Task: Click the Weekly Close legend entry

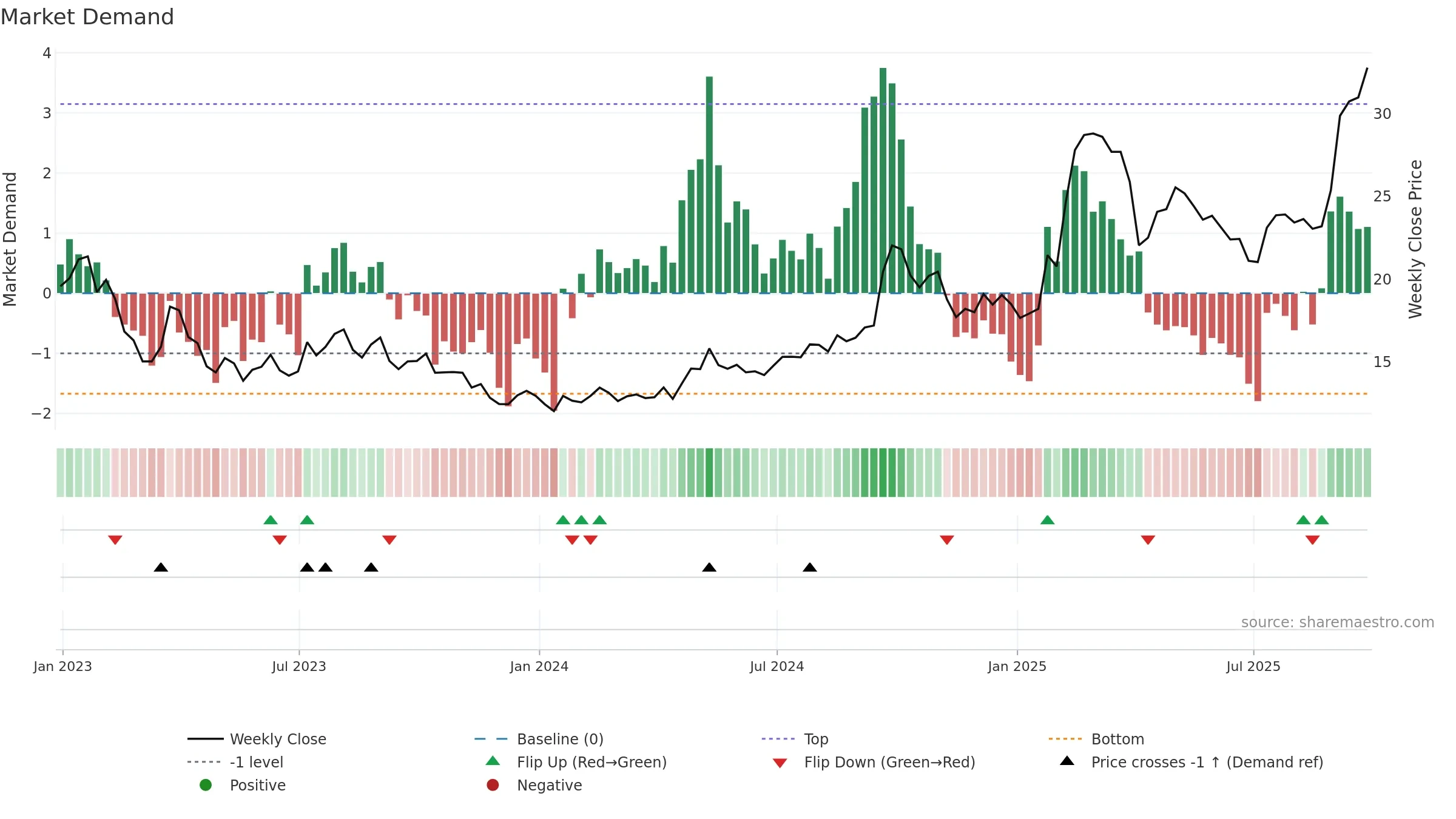Action: (257, 739)
